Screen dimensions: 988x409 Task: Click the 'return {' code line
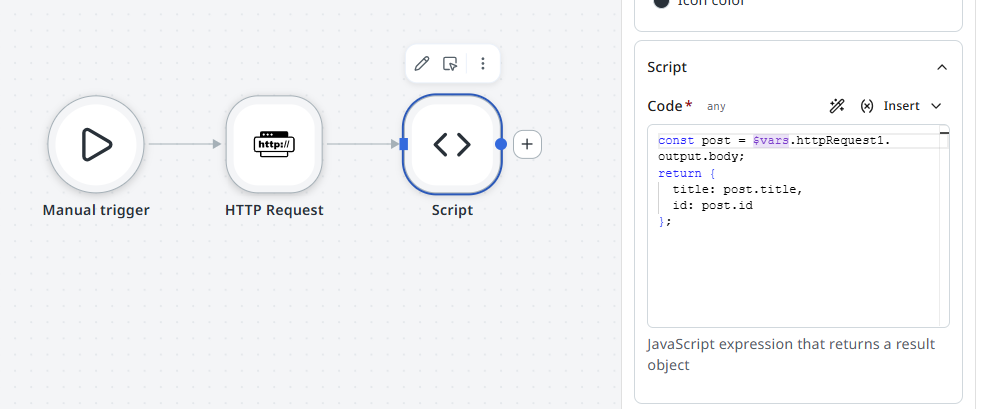tap(687, 173)
